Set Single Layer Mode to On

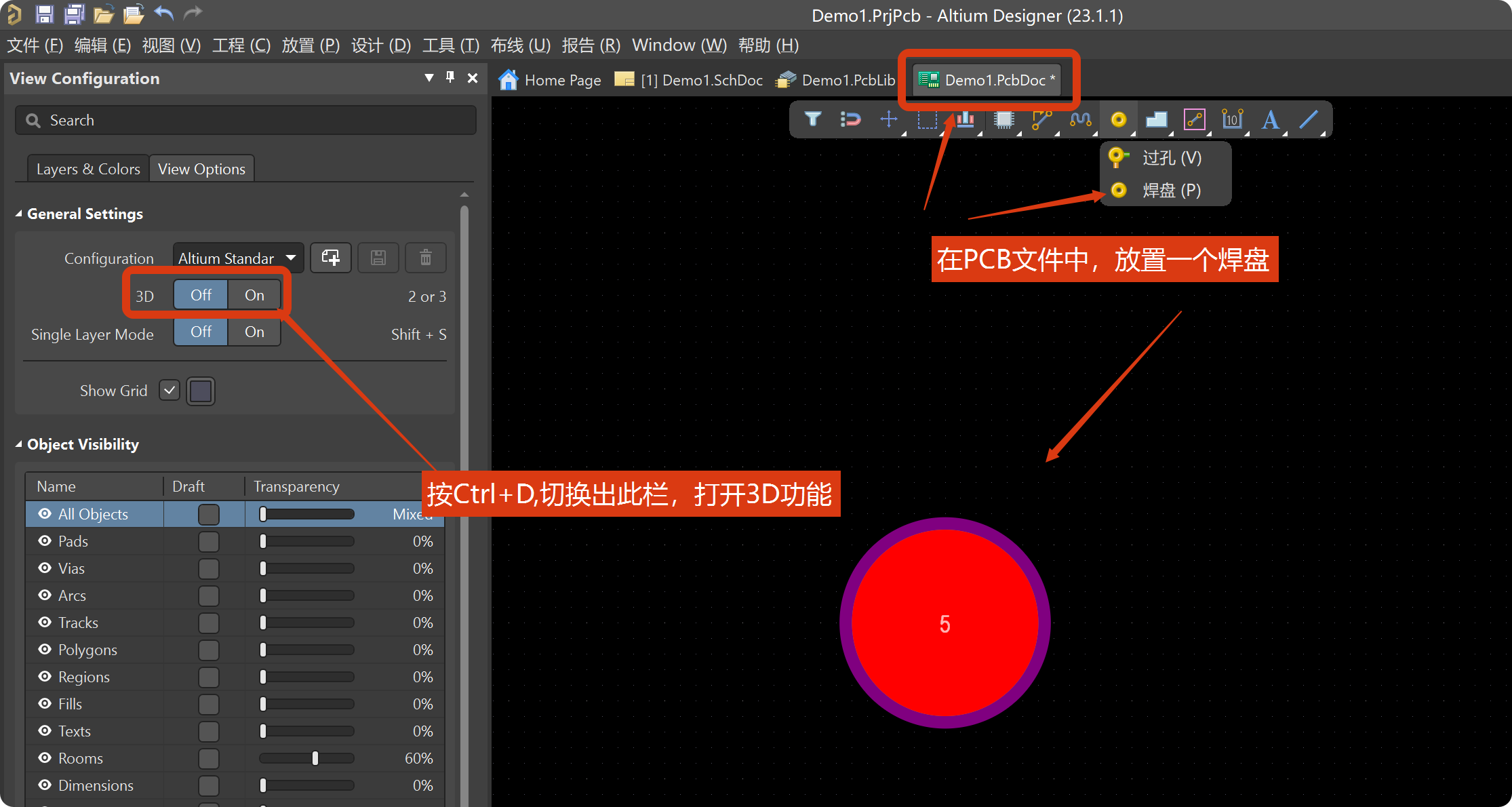[254, 332]
